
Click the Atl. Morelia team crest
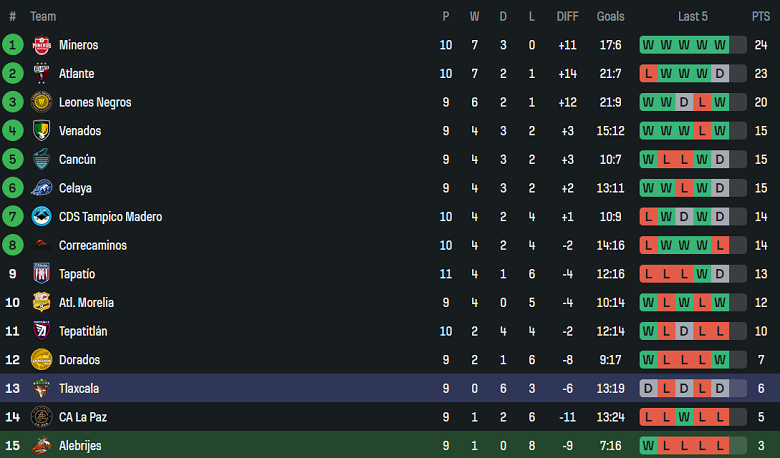[41, 303]
